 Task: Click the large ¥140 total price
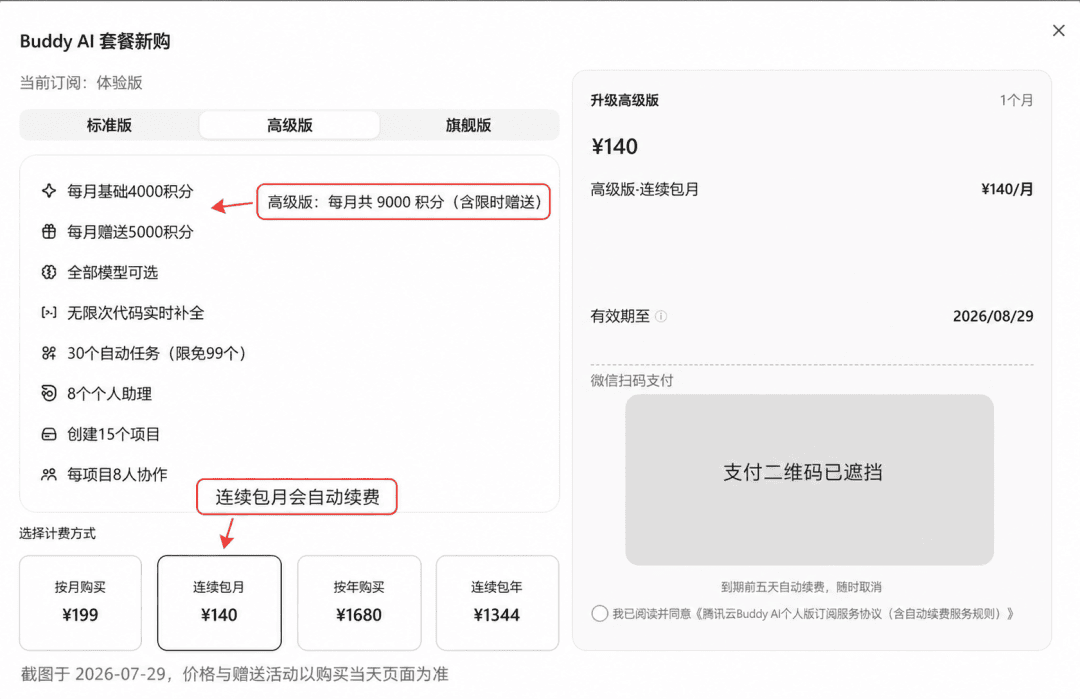click(x=614, y=147)
